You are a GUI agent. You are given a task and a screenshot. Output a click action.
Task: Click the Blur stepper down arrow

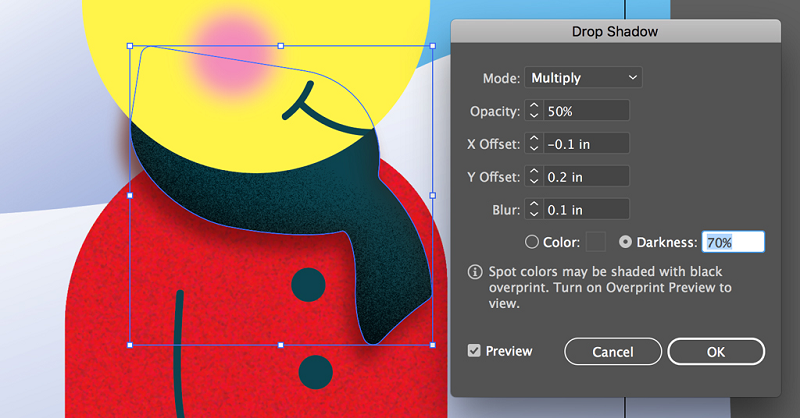[534, 215]
